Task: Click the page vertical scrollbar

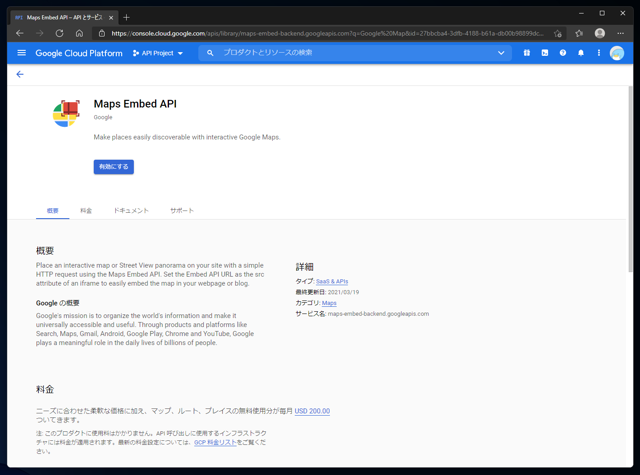Action: click(630, 179)
